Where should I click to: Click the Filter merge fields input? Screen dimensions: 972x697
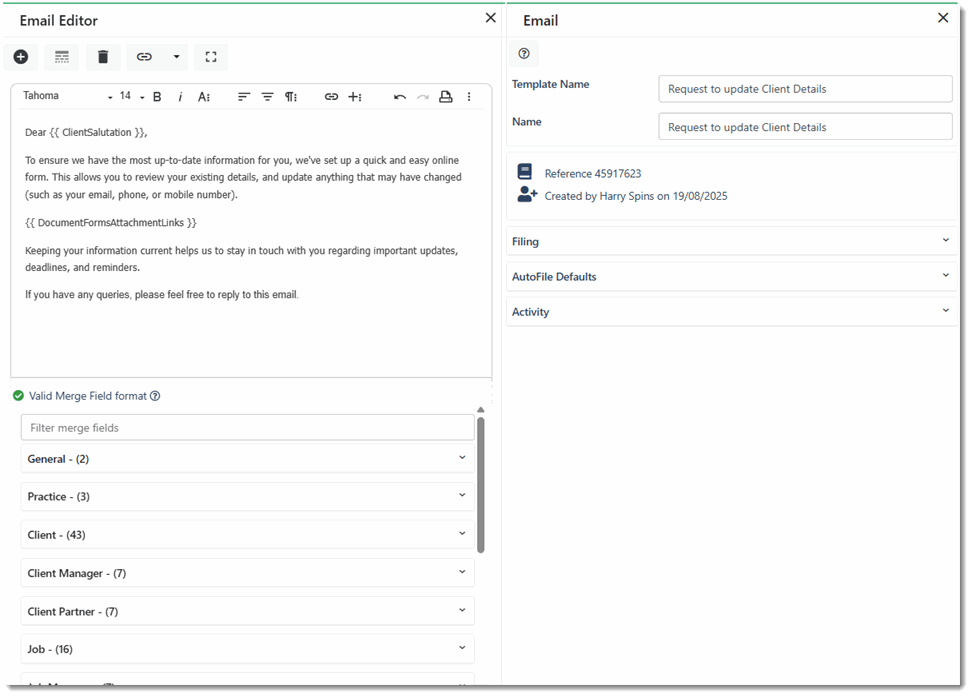coord(248,428)
